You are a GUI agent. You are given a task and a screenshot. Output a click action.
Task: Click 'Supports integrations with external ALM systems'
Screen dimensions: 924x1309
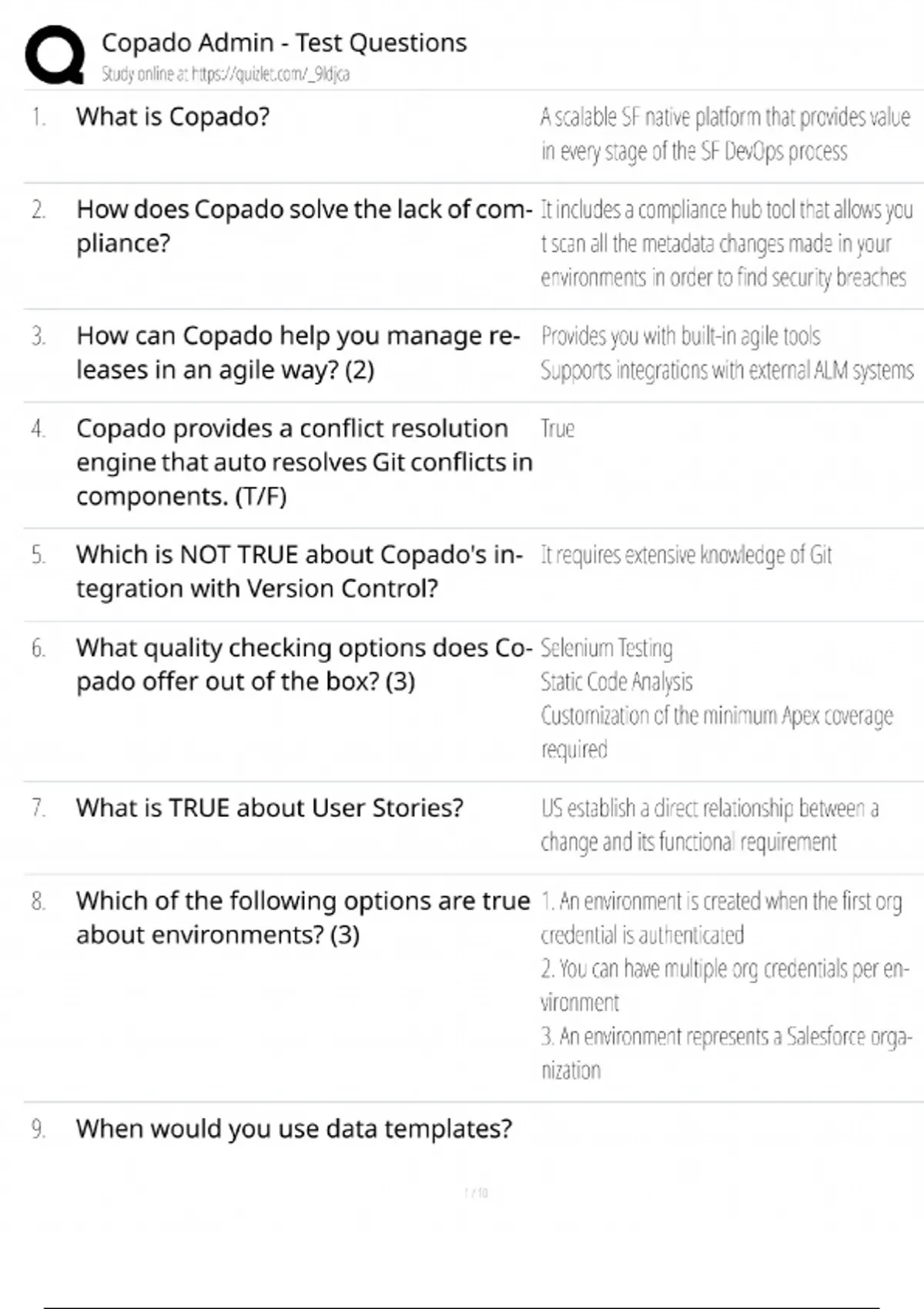pyautogui.click(x=726, y=370)
